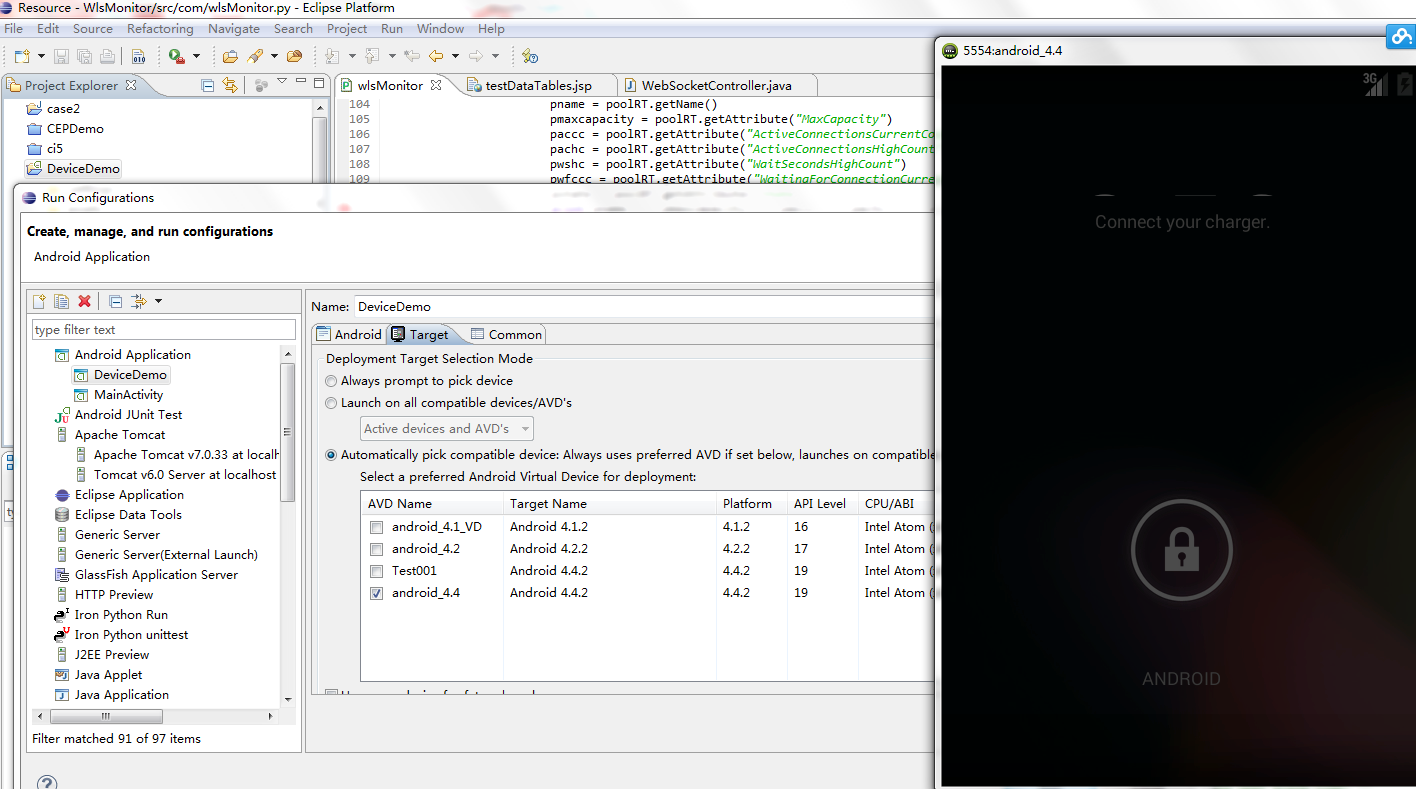Click the cloud sync icon at top right

point(1401,37)
